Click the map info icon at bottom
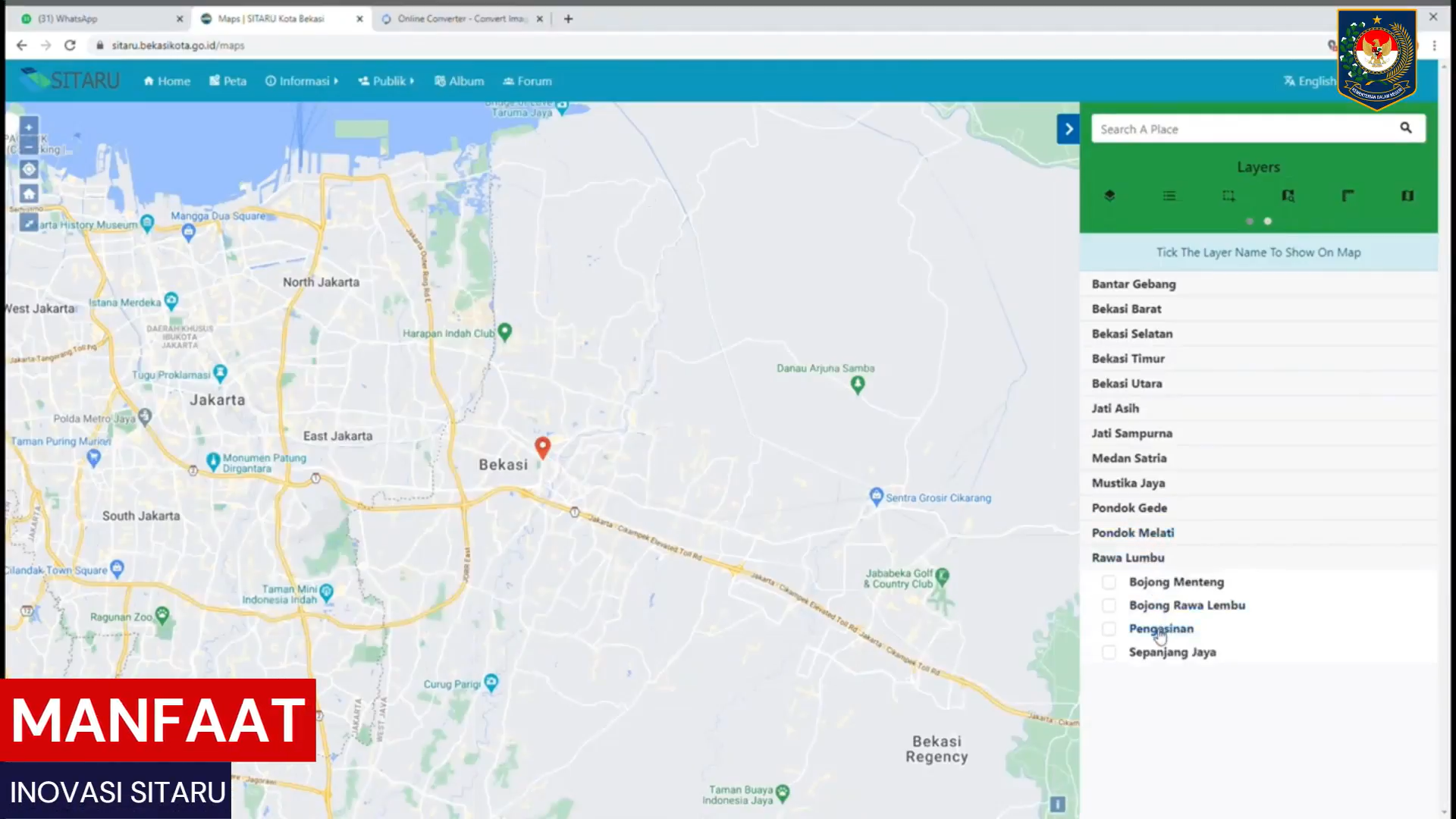Viewport: 1456px width, 819px height. click(1058, 804)
